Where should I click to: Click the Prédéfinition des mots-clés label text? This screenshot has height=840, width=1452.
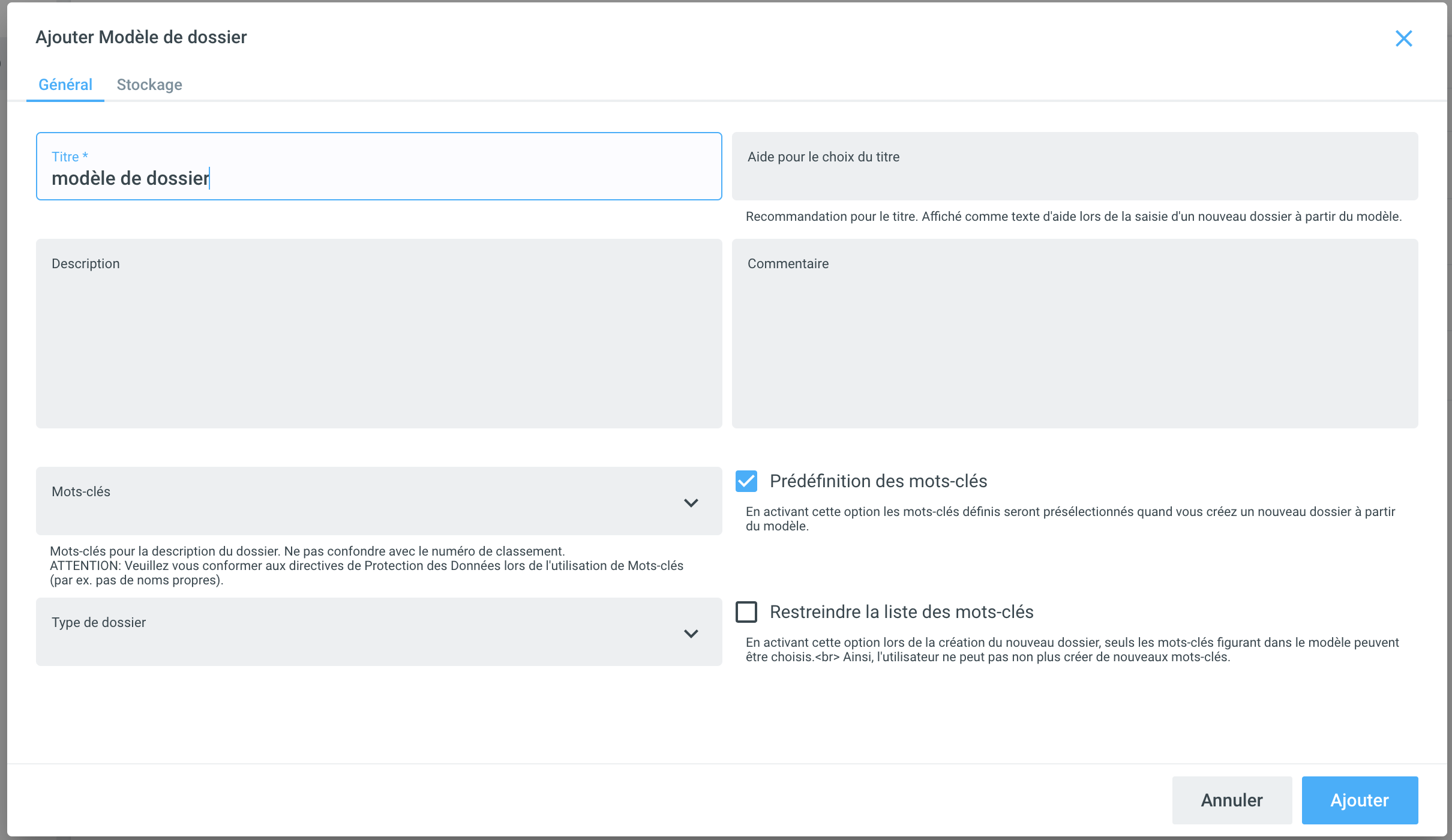pyautogui.click(x=878, y=481)
